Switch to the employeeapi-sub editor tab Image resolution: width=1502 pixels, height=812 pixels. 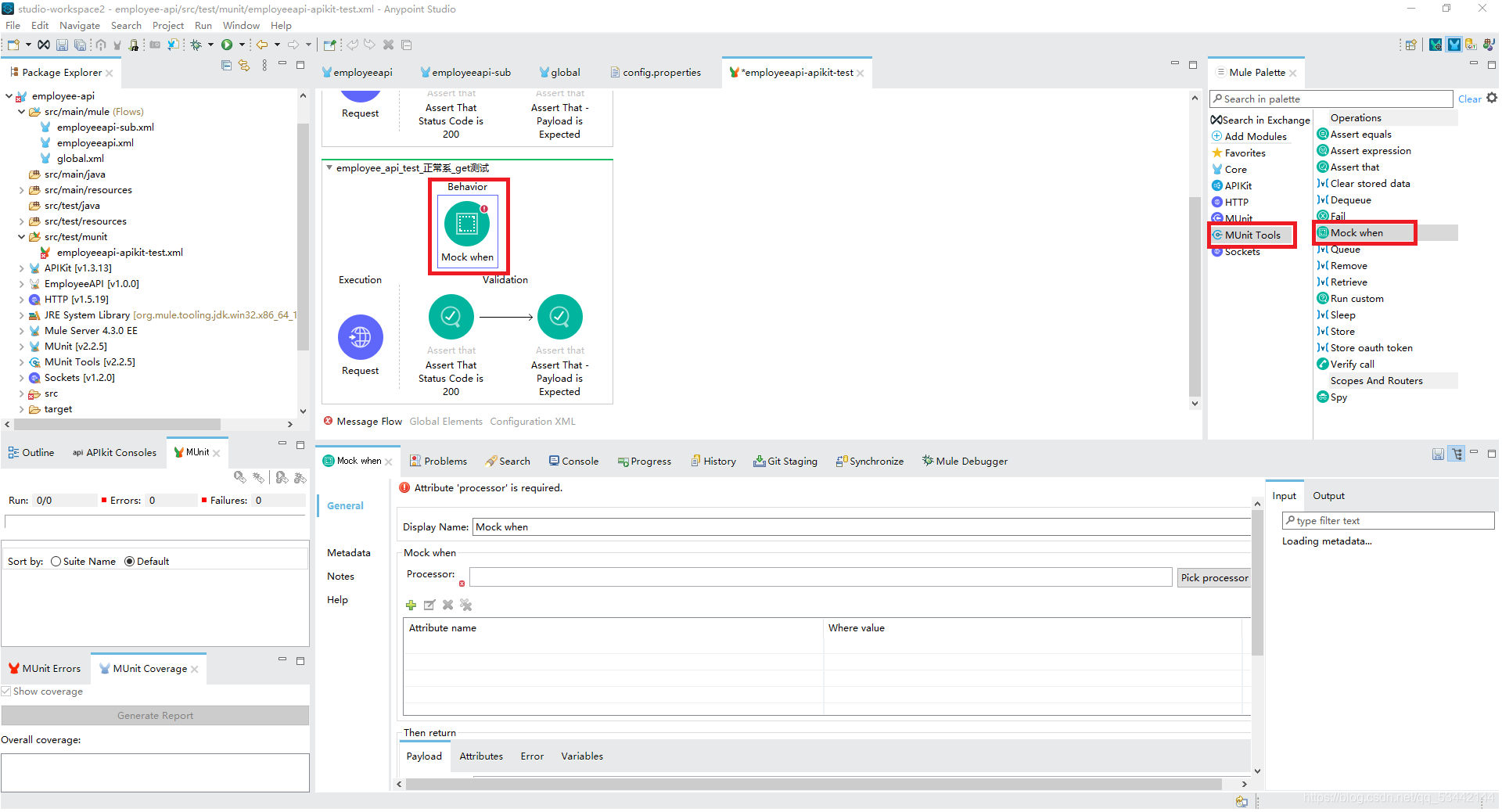(465, 72)
